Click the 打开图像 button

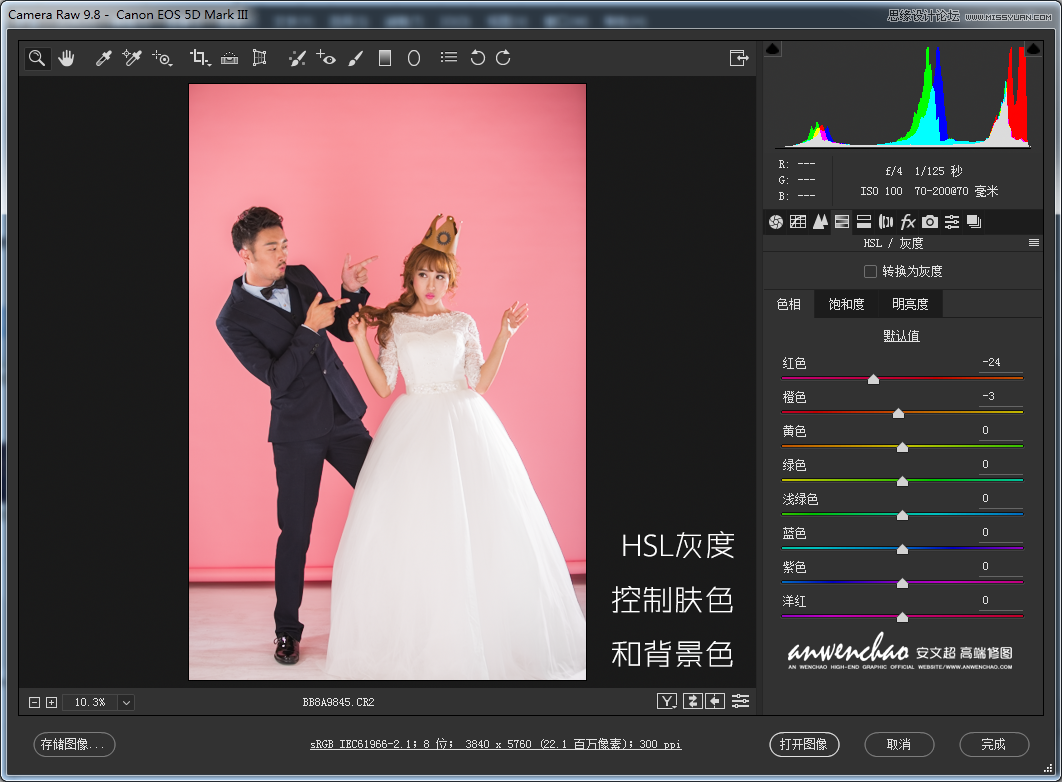tap(805, 745)
